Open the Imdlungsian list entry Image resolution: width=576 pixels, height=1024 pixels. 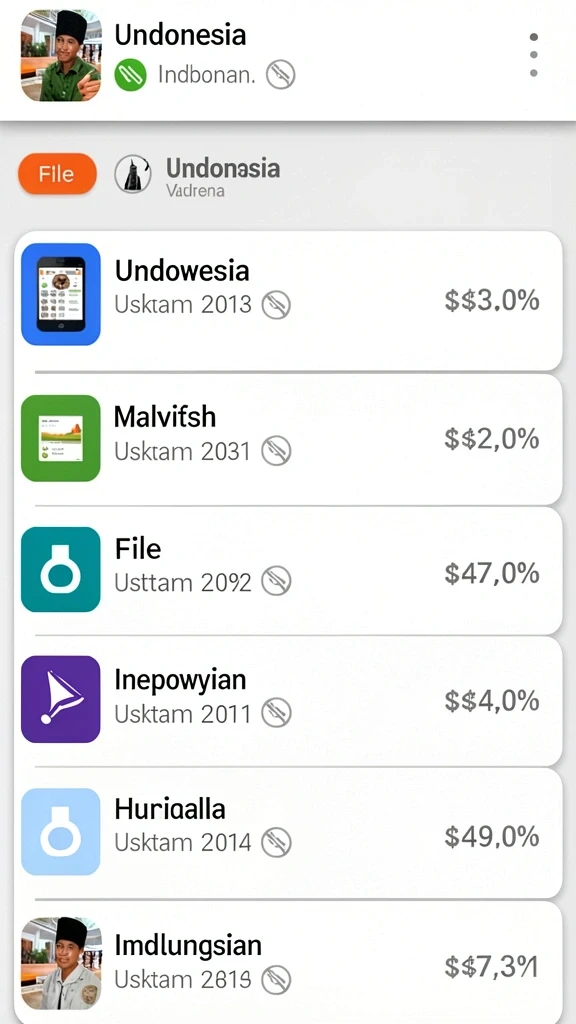coord(288,963)
